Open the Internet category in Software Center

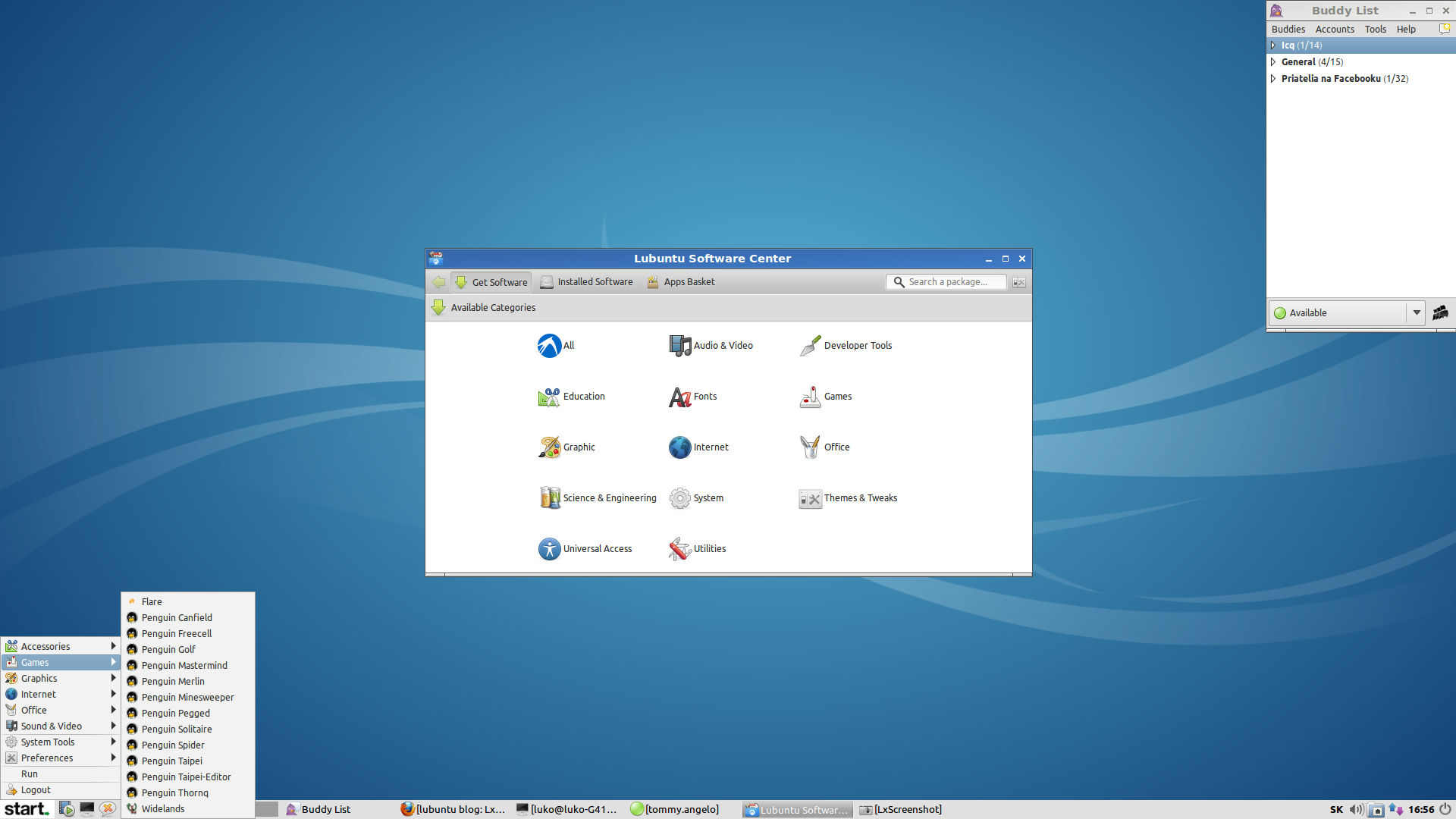tap(698, 447)
